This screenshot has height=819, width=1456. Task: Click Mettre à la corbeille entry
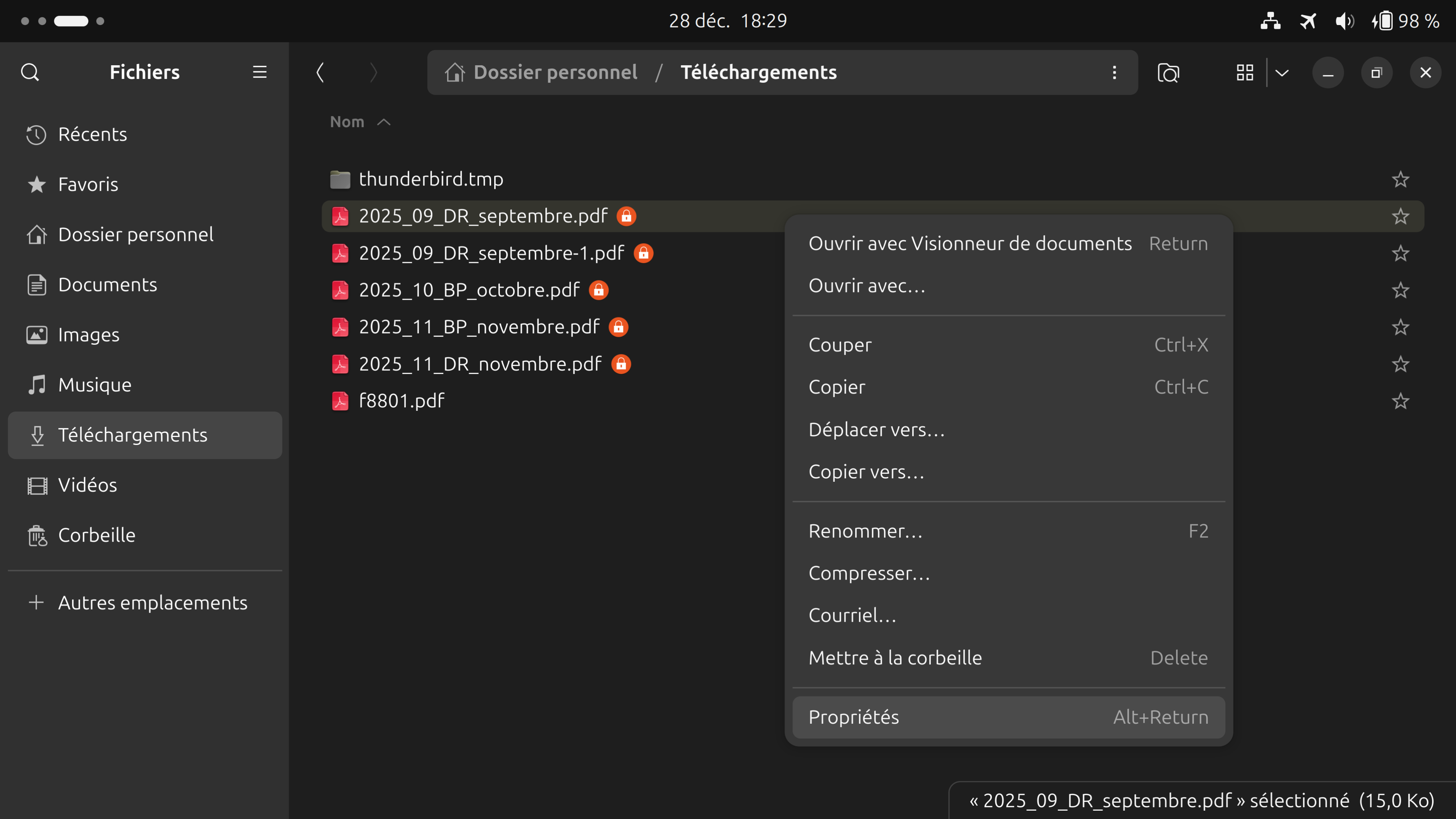click(x=895, y=657)
